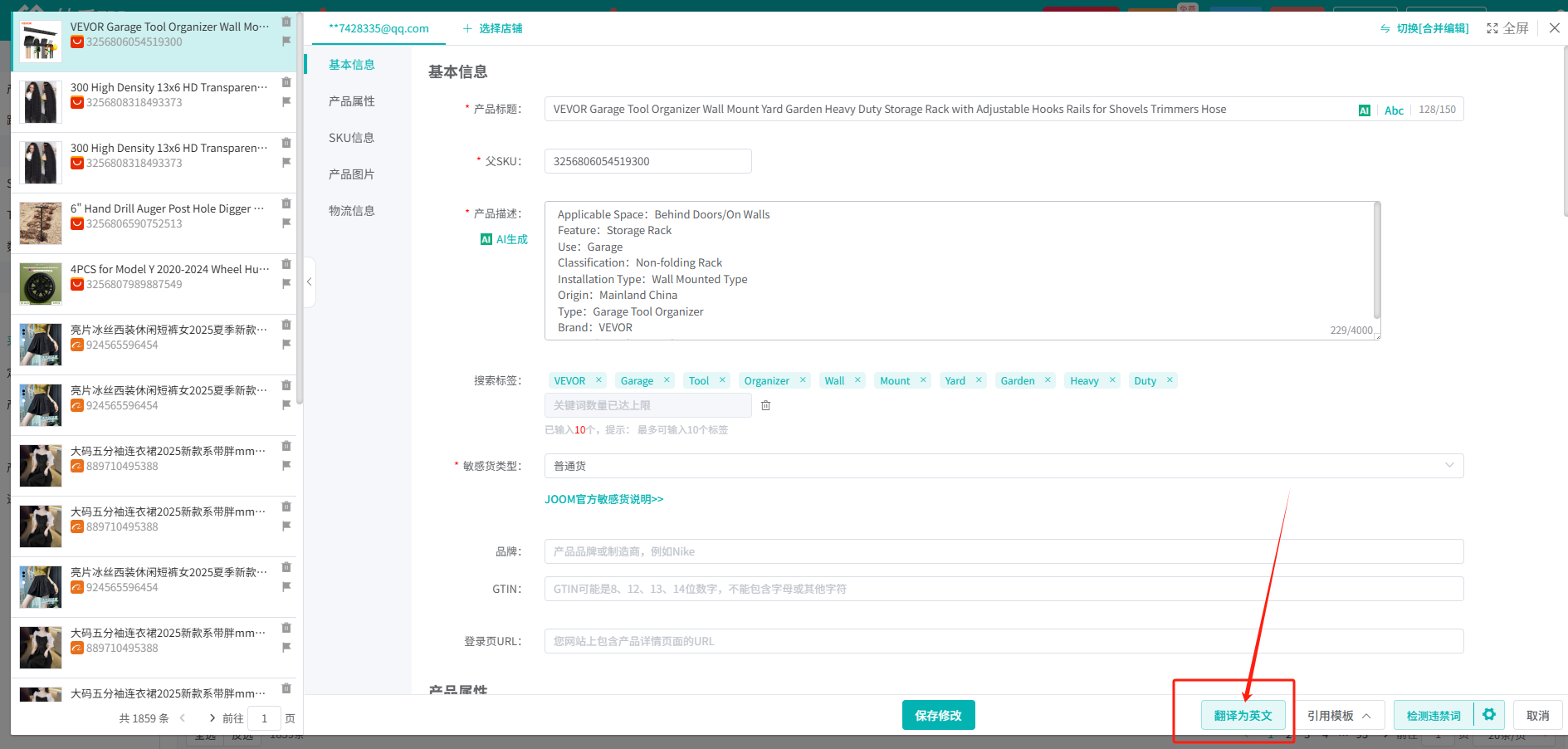This screenshot has height=749, width=1568.
Task: Remove the Mount search tag
Action: [923, 379]
